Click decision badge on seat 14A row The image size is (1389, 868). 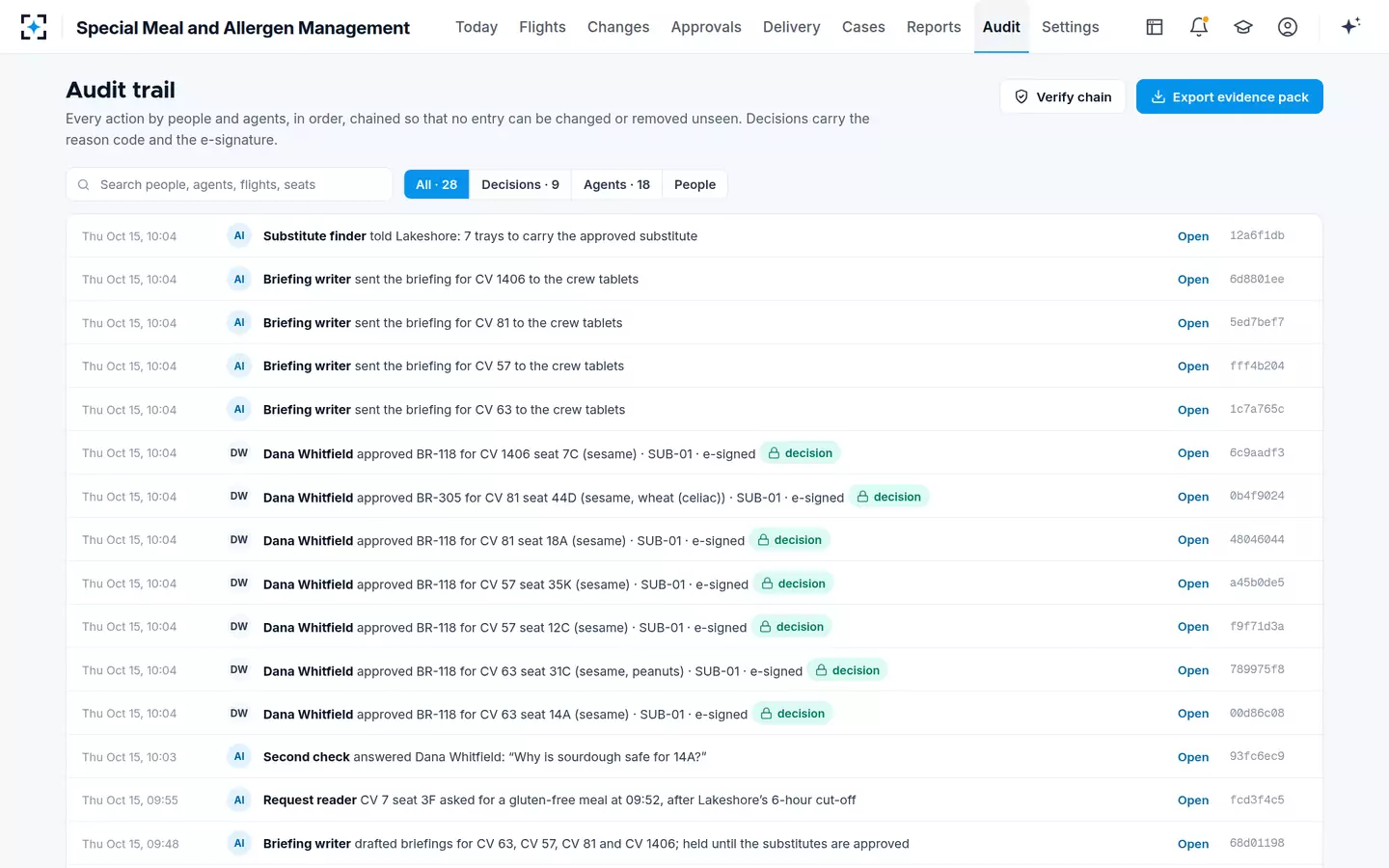pos(792,714)
